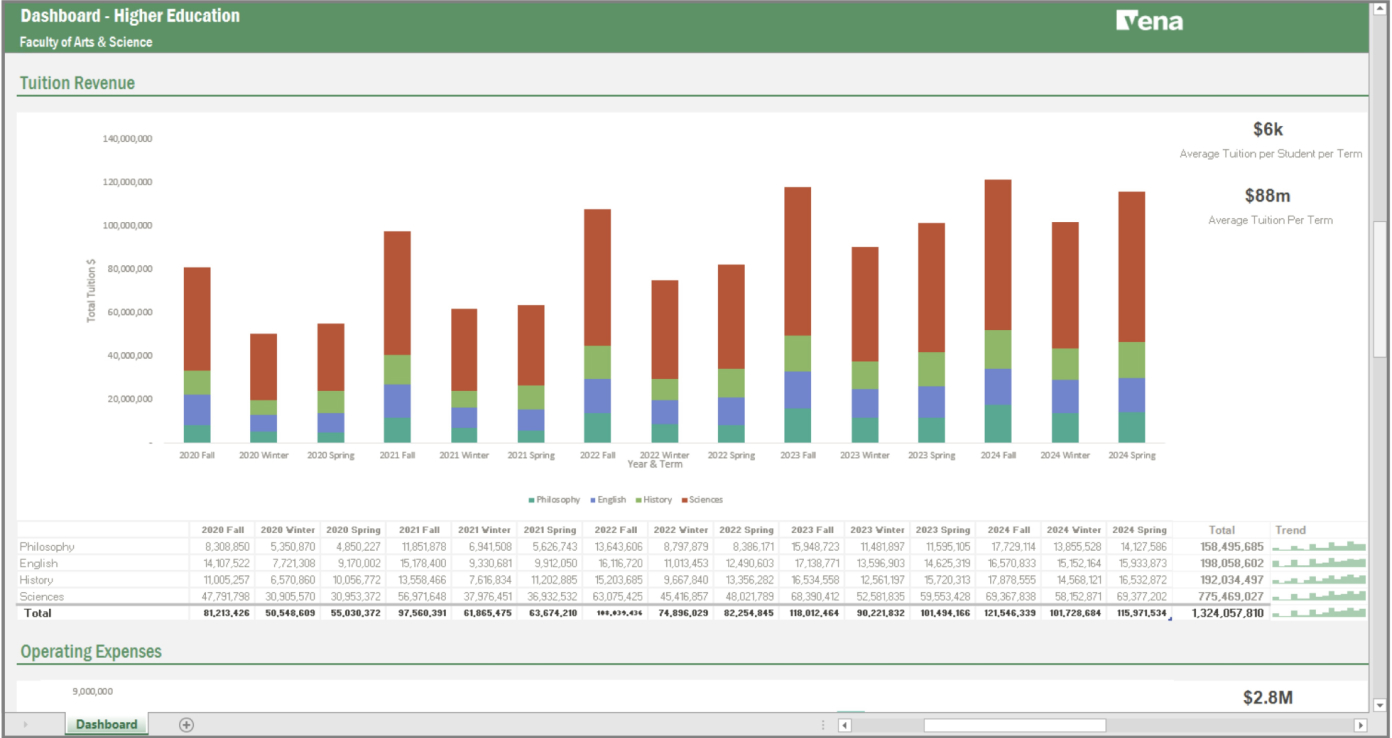Add a new sheet with the plus icon
Viewport: 1392px width, 738px height.
tap(186, 725)
